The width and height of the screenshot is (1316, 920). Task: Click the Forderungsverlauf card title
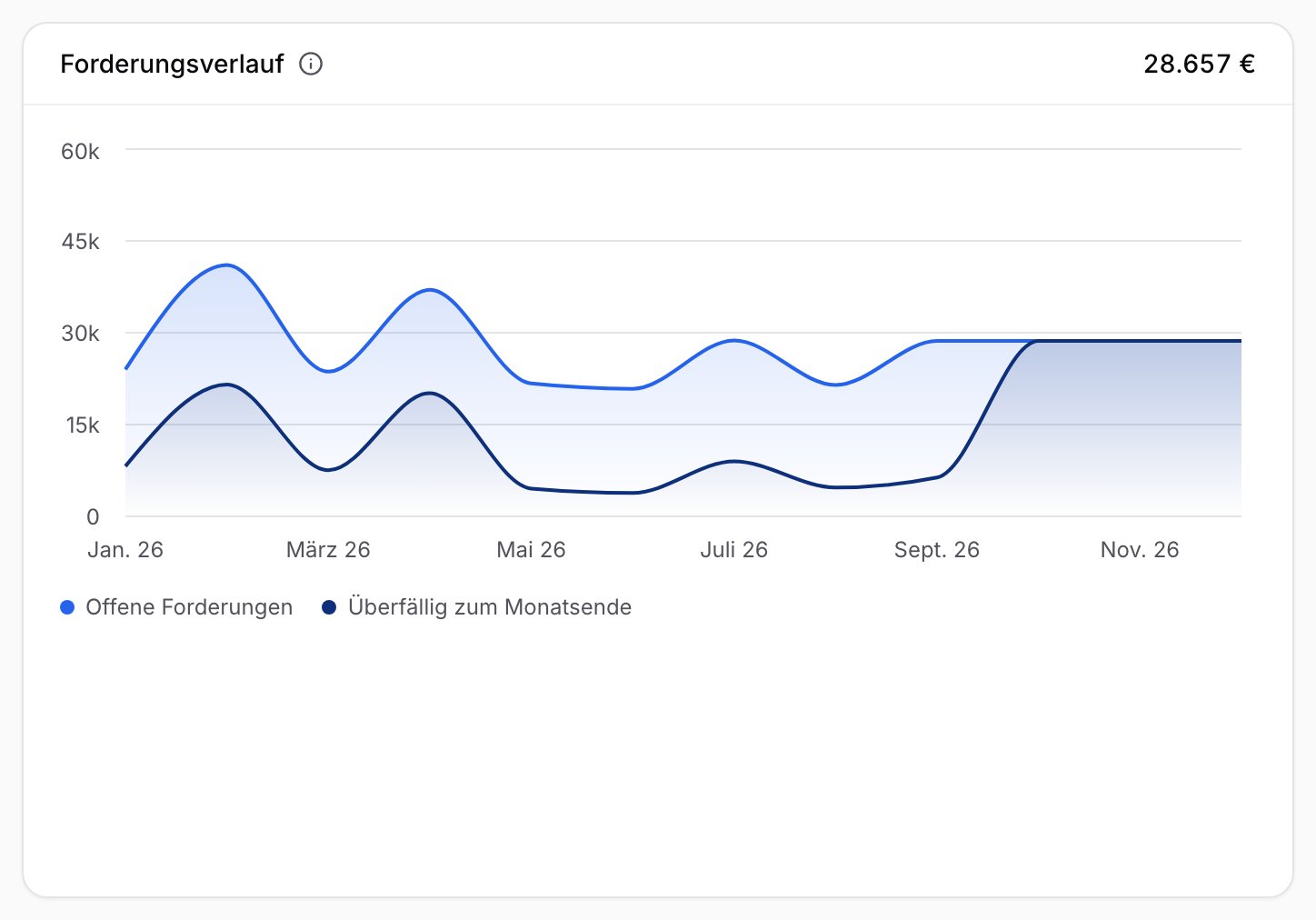coord(172,64)
